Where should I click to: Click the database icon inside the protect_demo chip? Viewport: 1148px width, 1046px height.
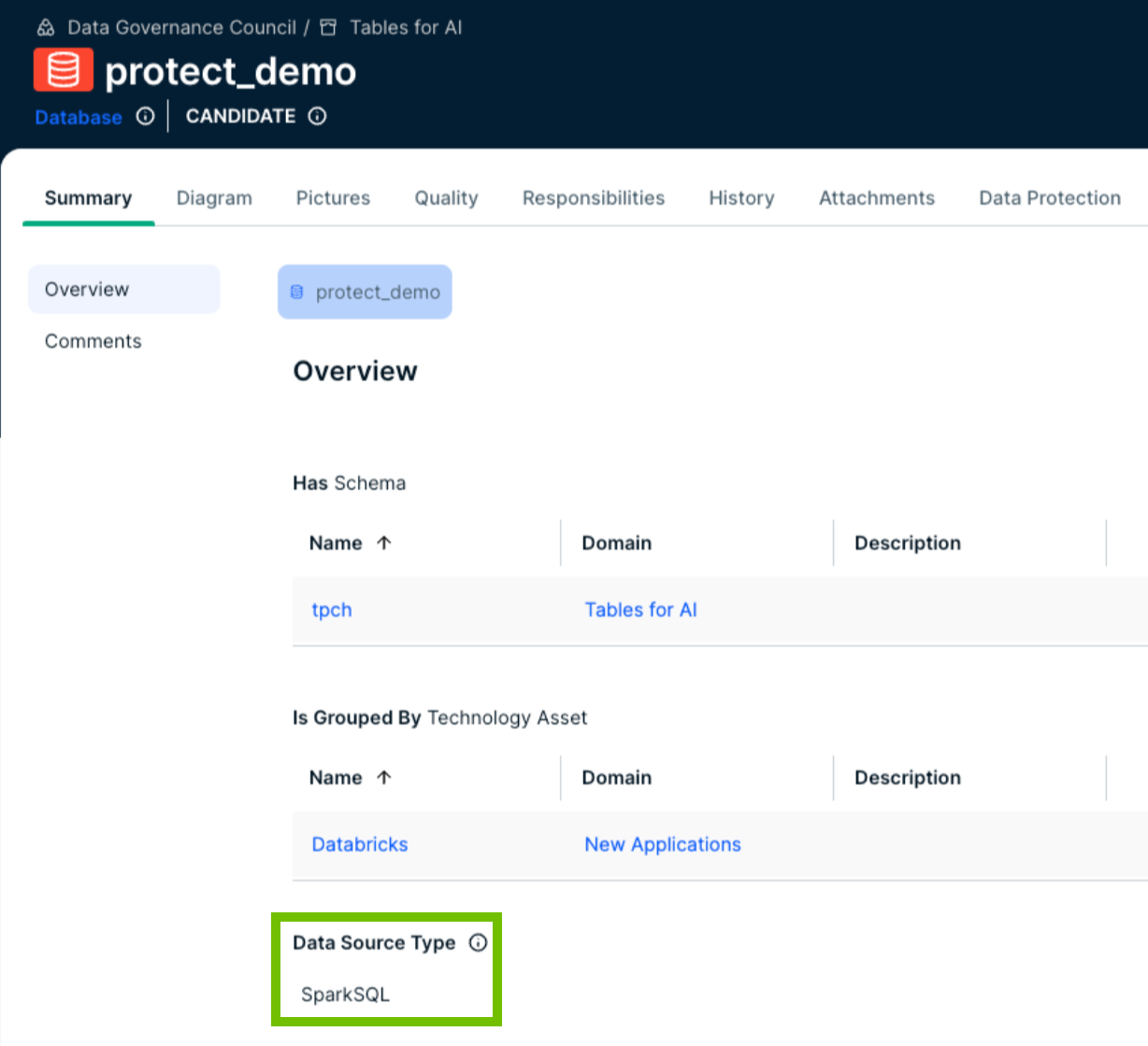(x=296, y=291)
